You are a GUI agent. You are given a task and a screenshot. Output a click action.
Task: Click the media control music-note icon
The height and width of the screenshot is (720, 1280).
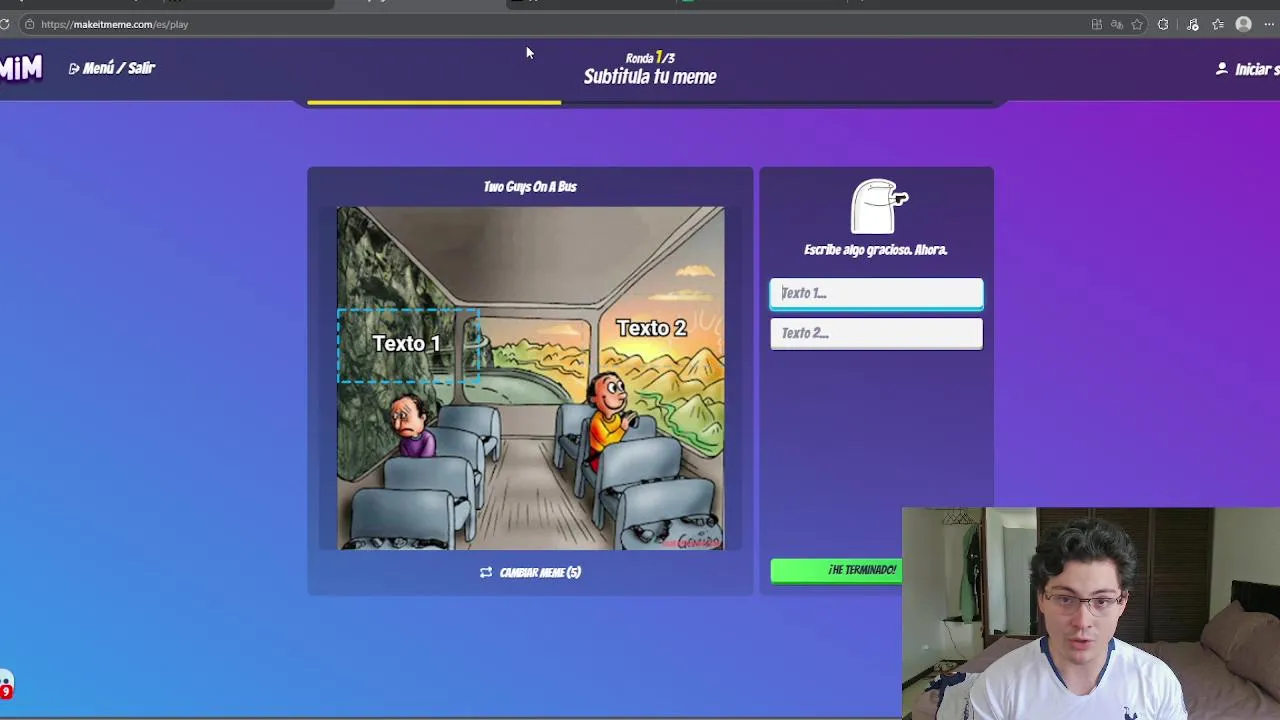click(1192, 24)
